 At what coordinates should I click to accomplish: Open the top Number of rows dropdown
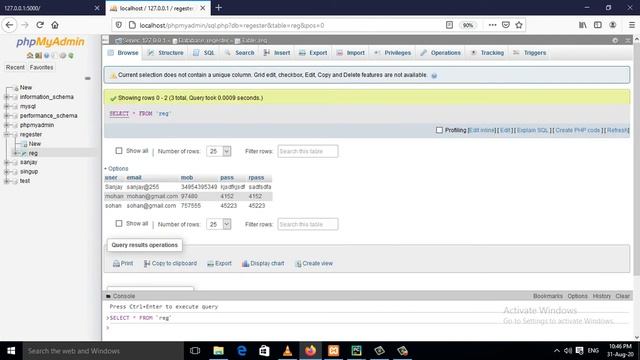click(219, 151)
